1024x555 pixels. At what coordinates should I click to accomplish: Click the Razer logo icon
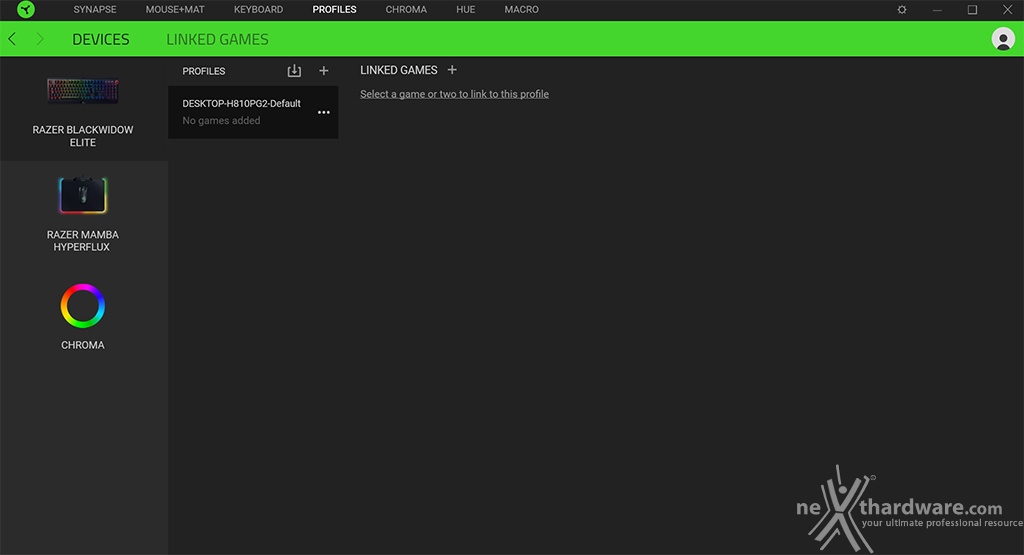click(x=25, y=9)
